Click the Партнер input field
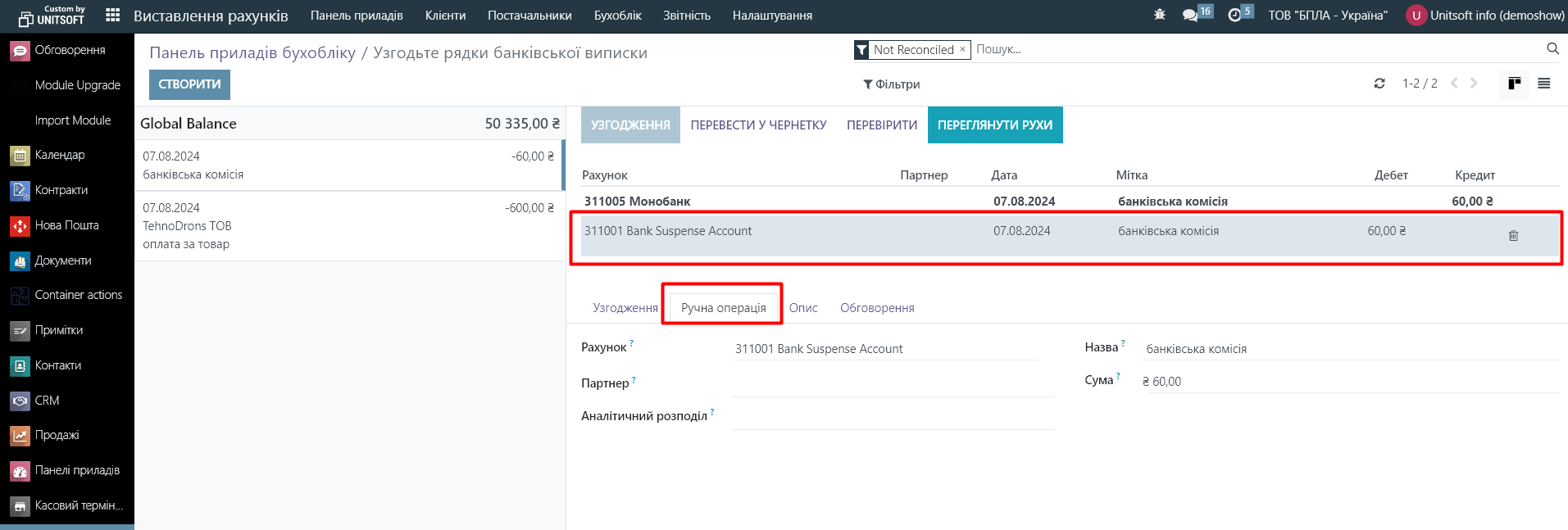Viewport: 1568px width, 530px height. pos(893,383)
